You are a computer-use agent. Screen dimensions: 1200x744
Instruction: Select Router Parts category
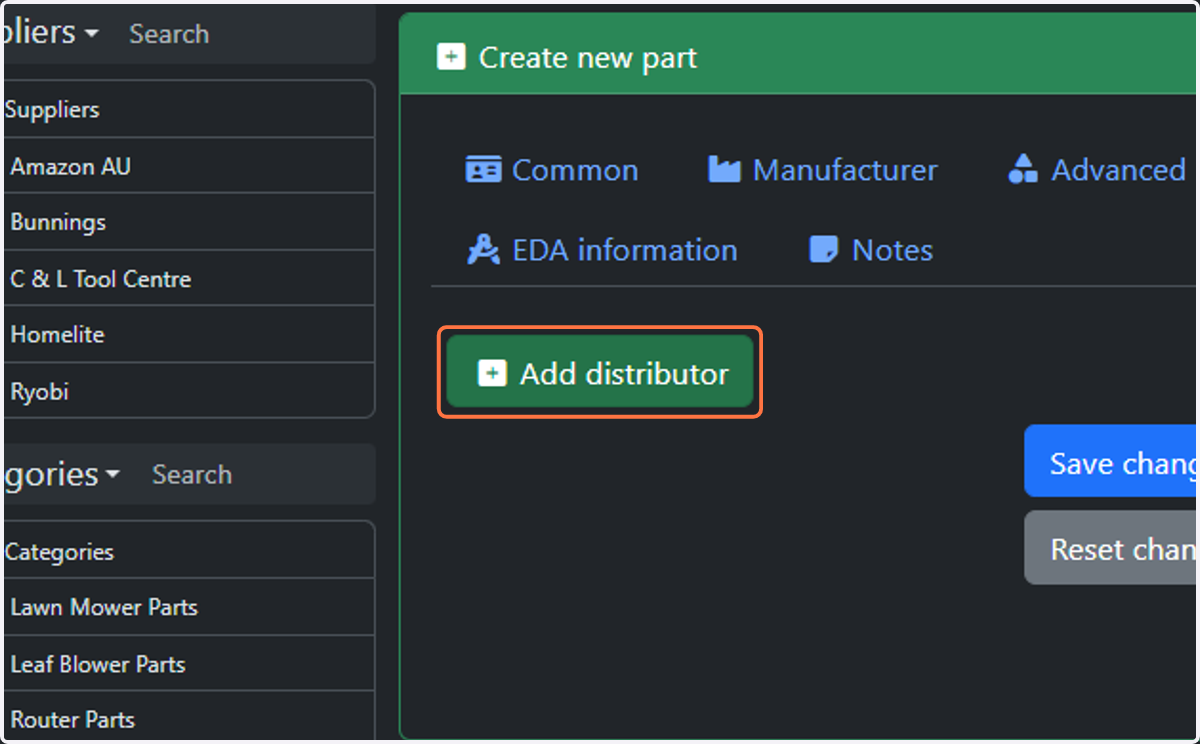tap(189, 718)
